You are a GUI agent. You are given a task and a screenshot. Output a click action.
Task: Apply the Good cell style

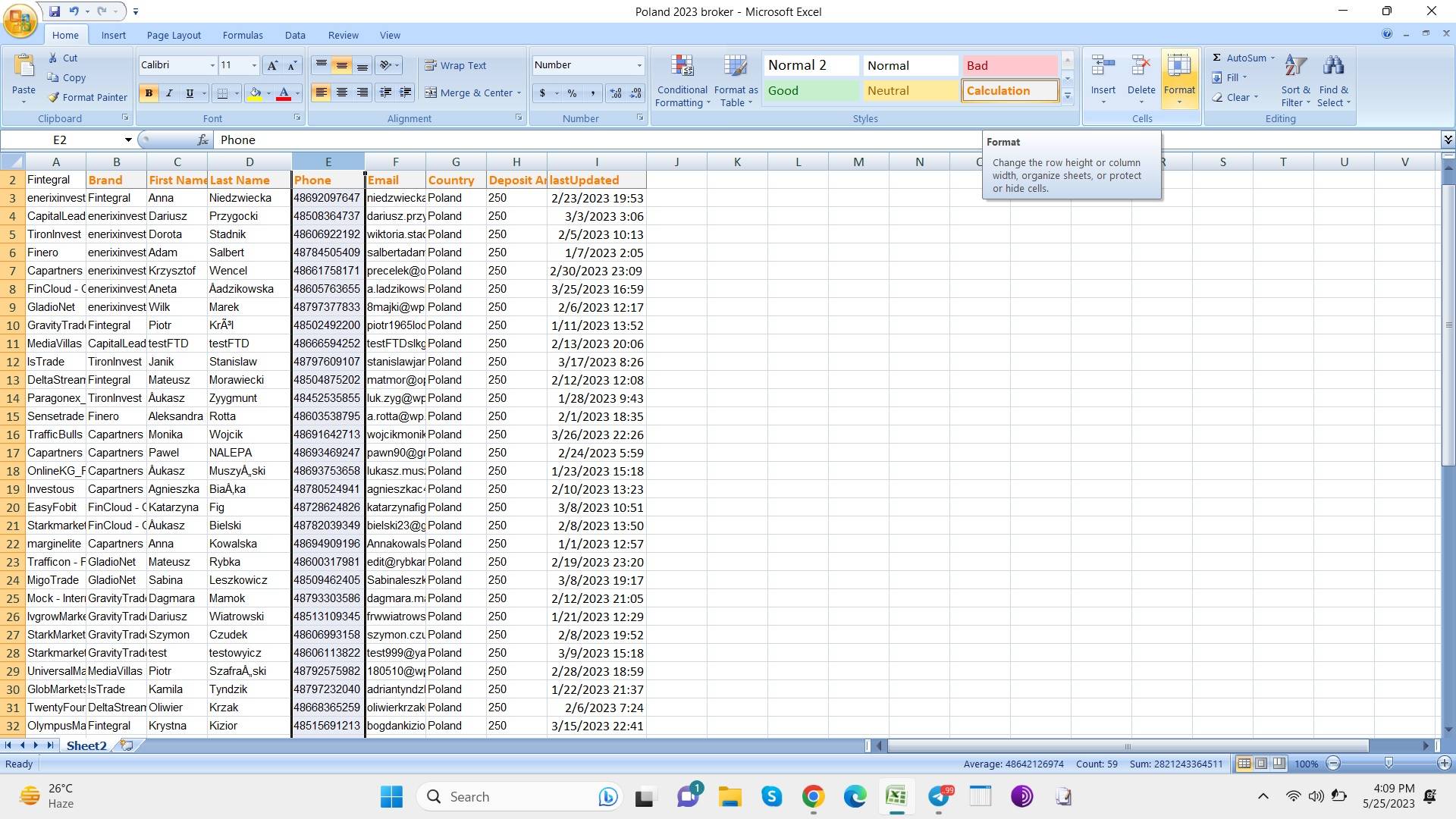811,90
